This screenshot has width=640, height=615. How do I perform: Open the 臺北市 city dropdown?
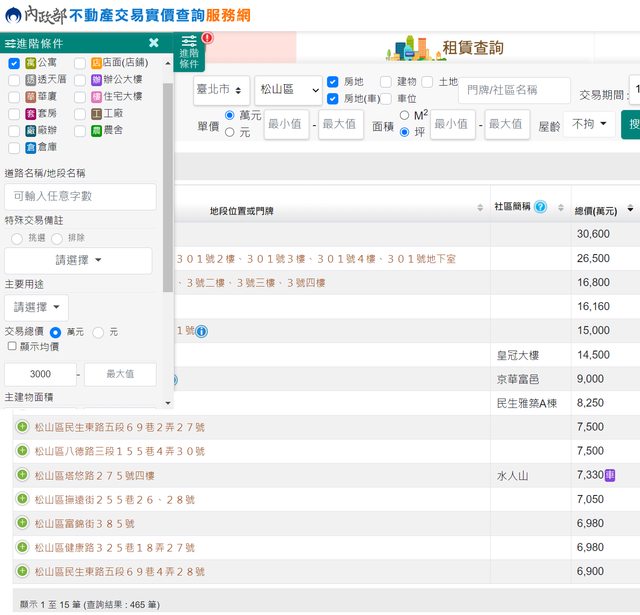[221, 91]
